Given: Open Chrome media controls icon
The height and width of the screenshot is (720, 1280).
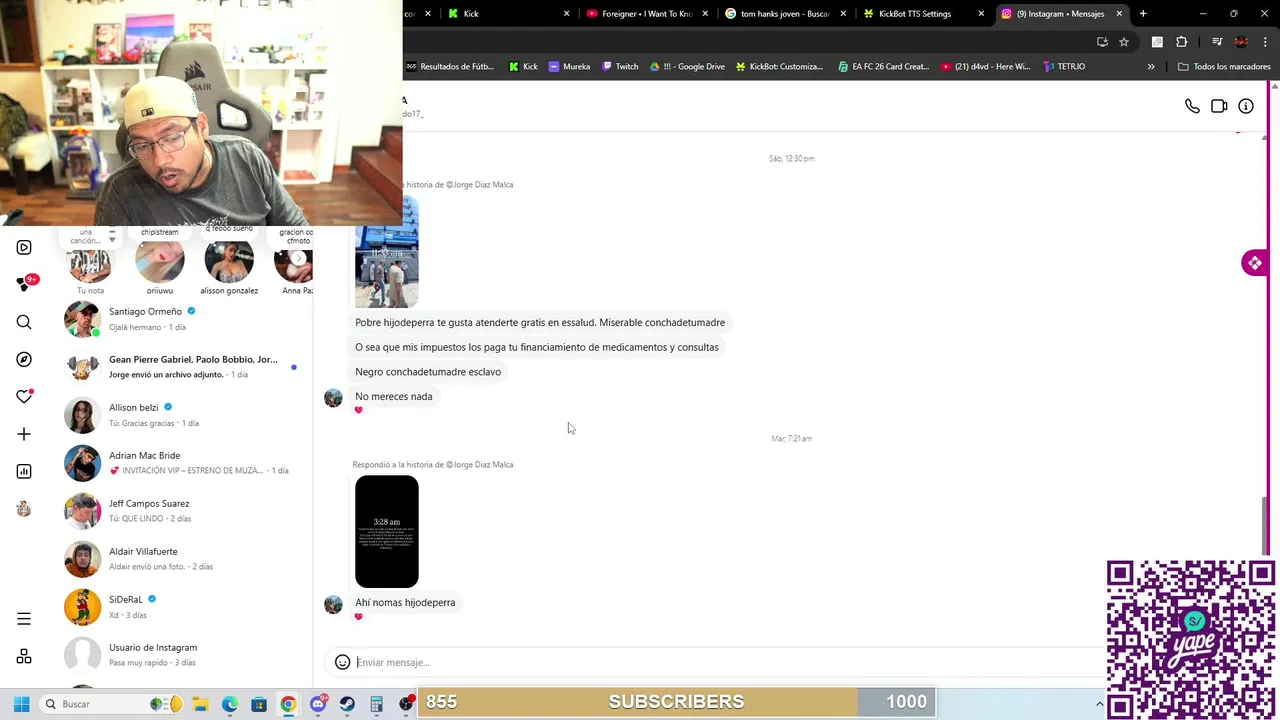Looking at the screenshot, I should click(1217, 42).
